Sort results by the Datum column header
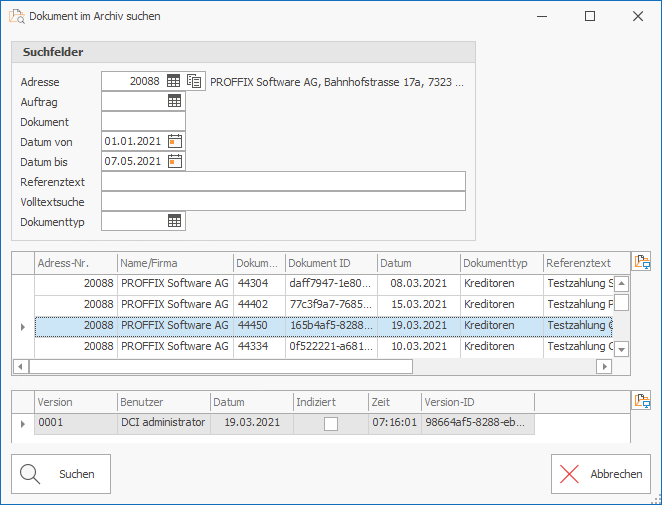This screenshot has width=662, height=505. [x=418, y=263]
